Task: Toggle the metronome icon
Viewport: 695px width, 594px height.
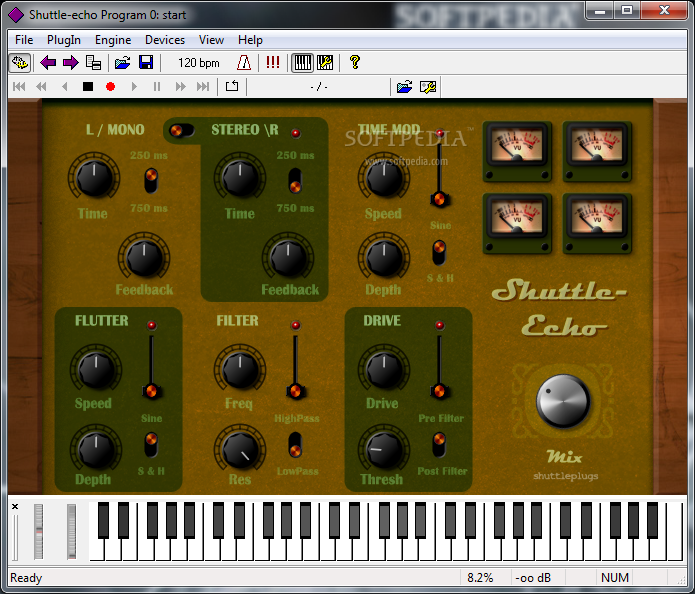Action: coord(244,63)
